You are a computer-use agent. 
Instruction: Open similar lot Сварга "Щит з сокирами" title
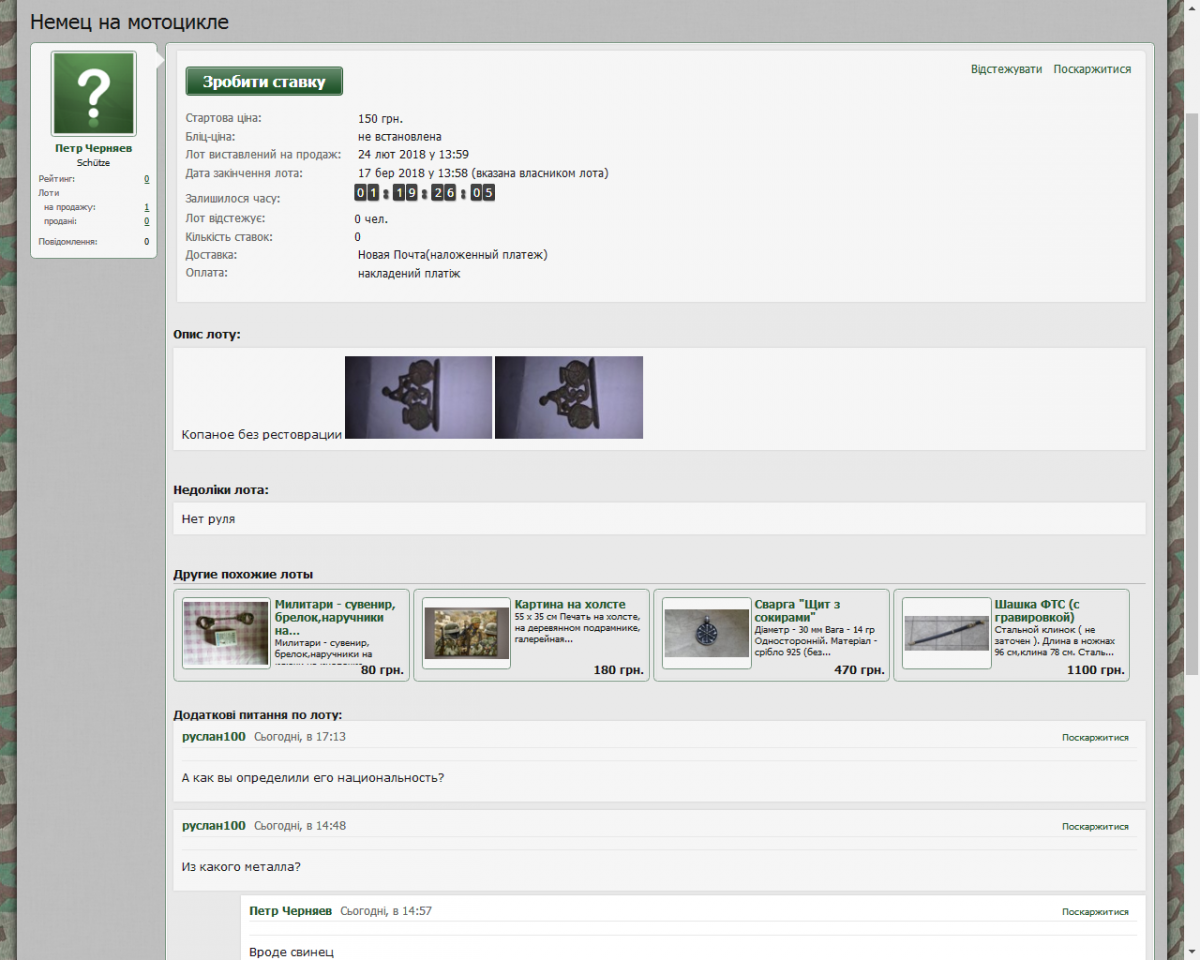click(x=798, y=610)
